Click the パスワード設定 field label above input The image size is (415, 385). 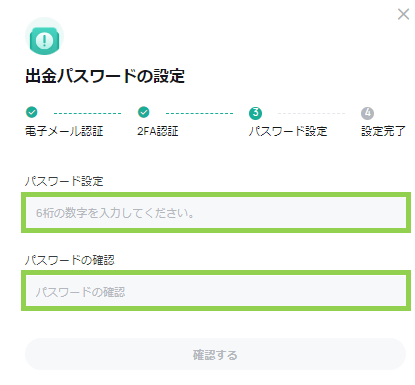64,181
